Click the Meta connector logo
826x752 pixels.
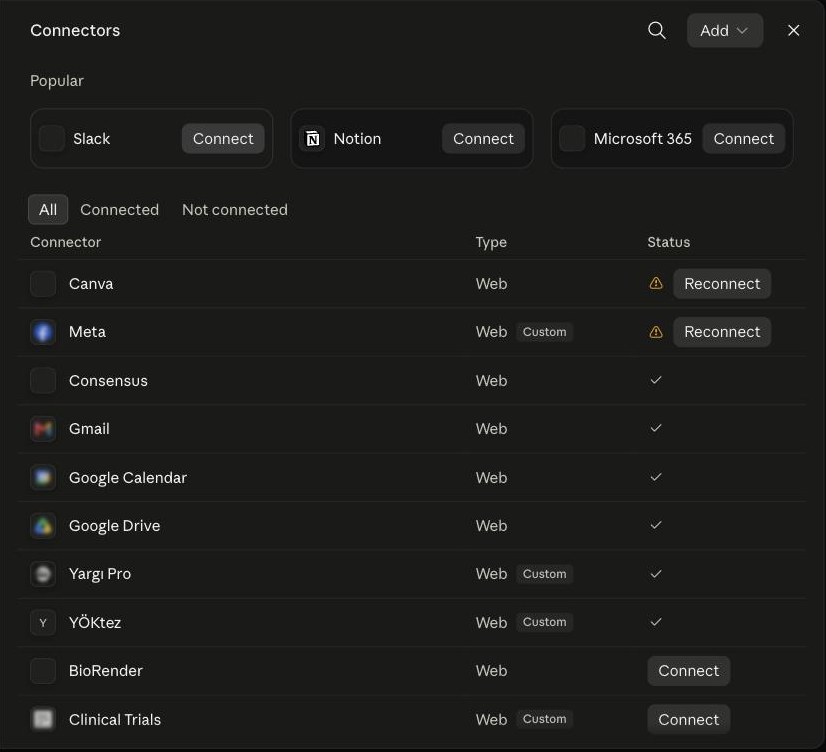click(x=43, y=332)
